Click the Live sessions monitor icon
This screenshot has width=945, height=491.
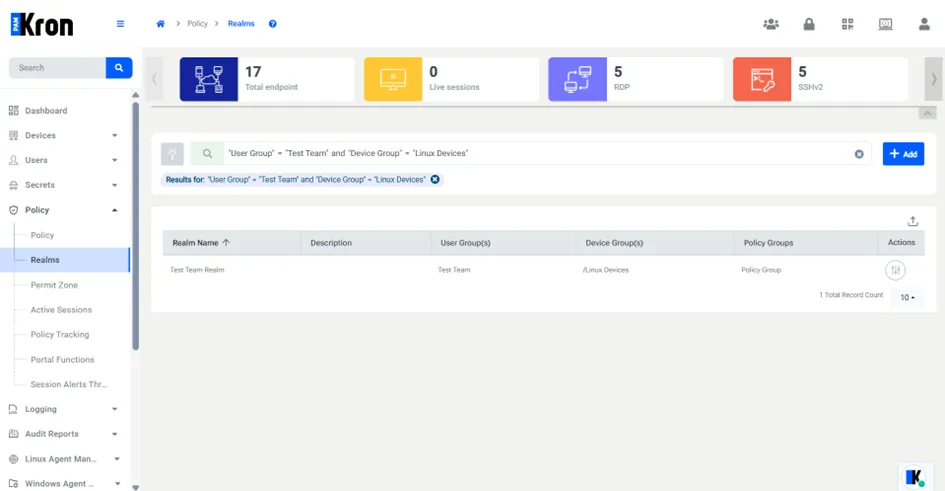tap(393, 79)
